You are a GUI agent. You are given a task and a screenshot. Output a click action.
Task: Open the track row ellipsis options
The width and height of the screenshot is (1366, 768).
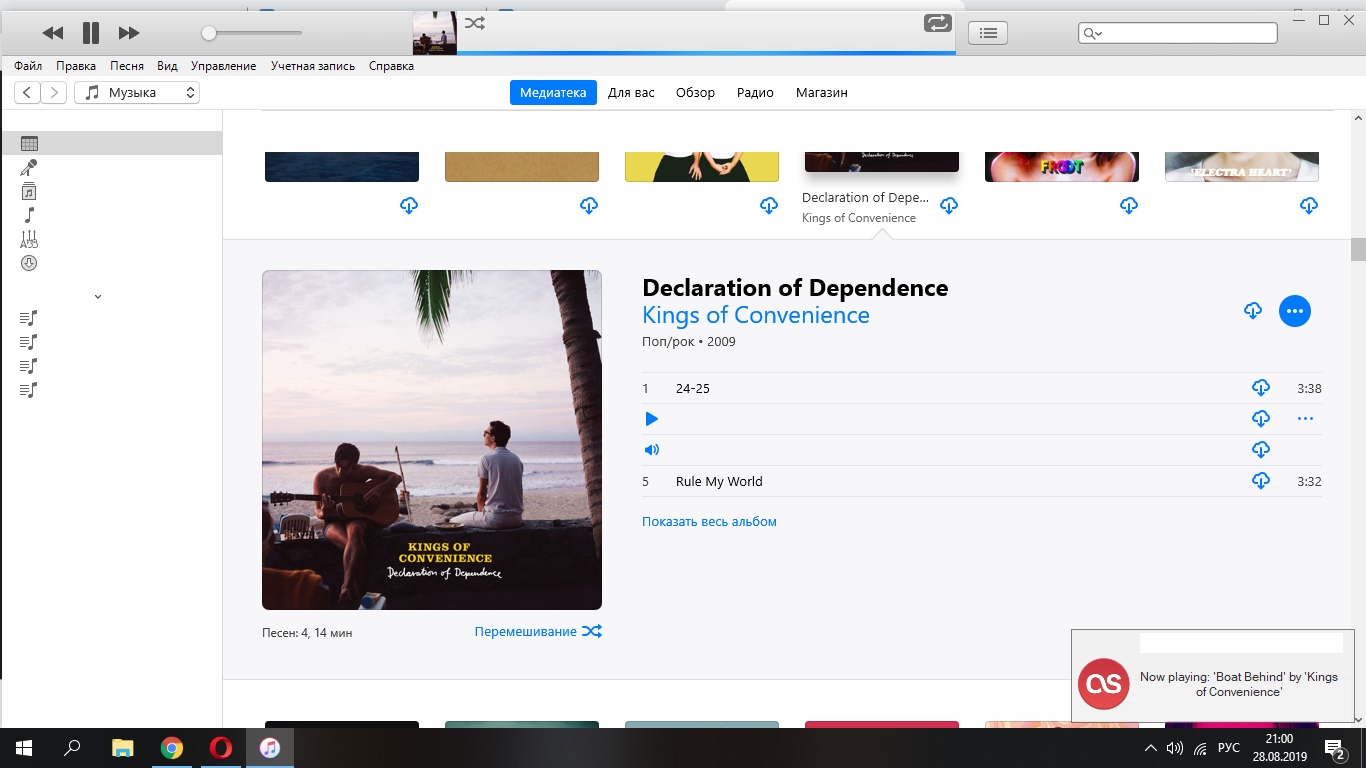(x=1305, y=419)
